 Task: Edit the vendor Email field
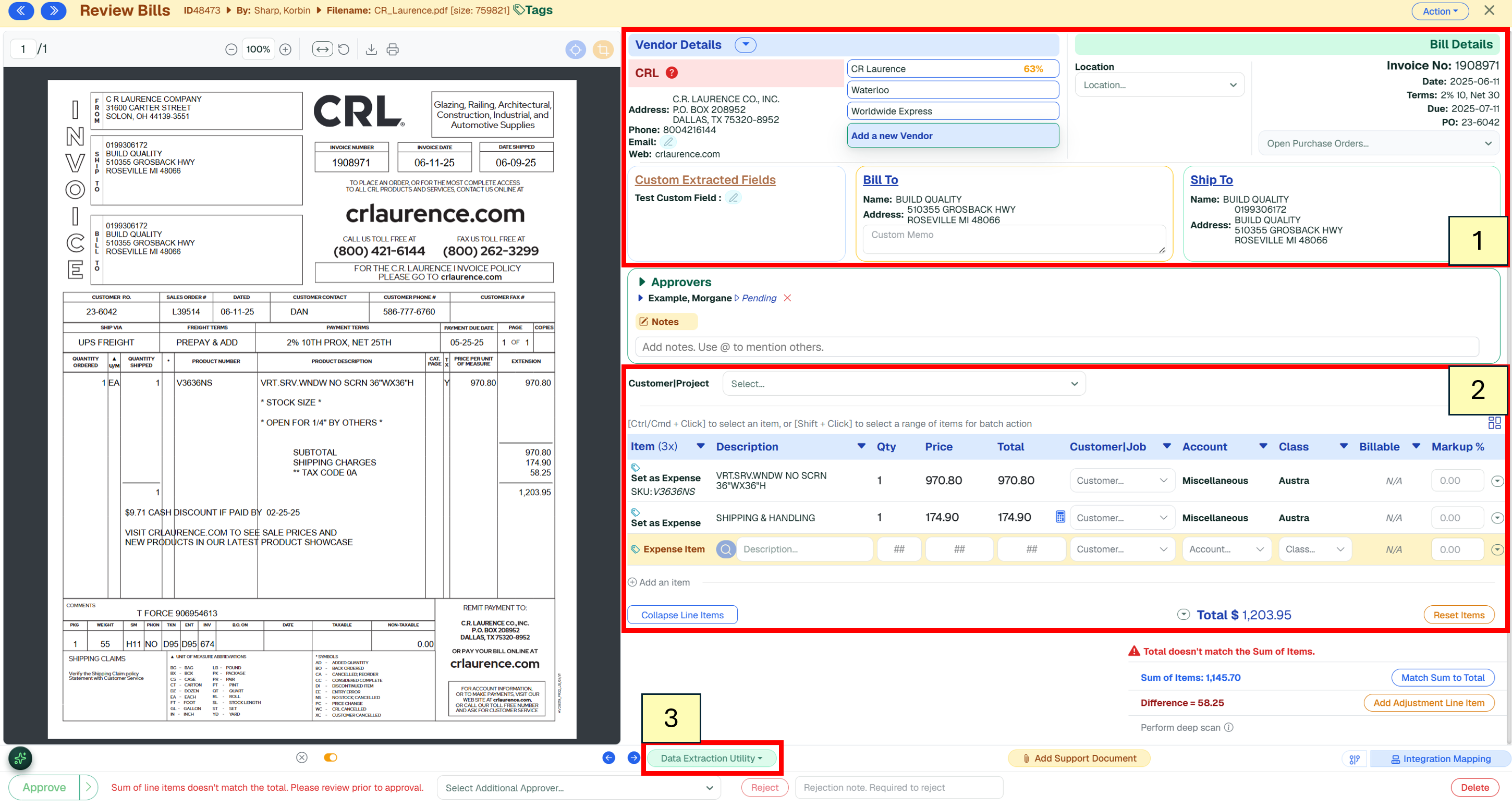tap(668, 142)
